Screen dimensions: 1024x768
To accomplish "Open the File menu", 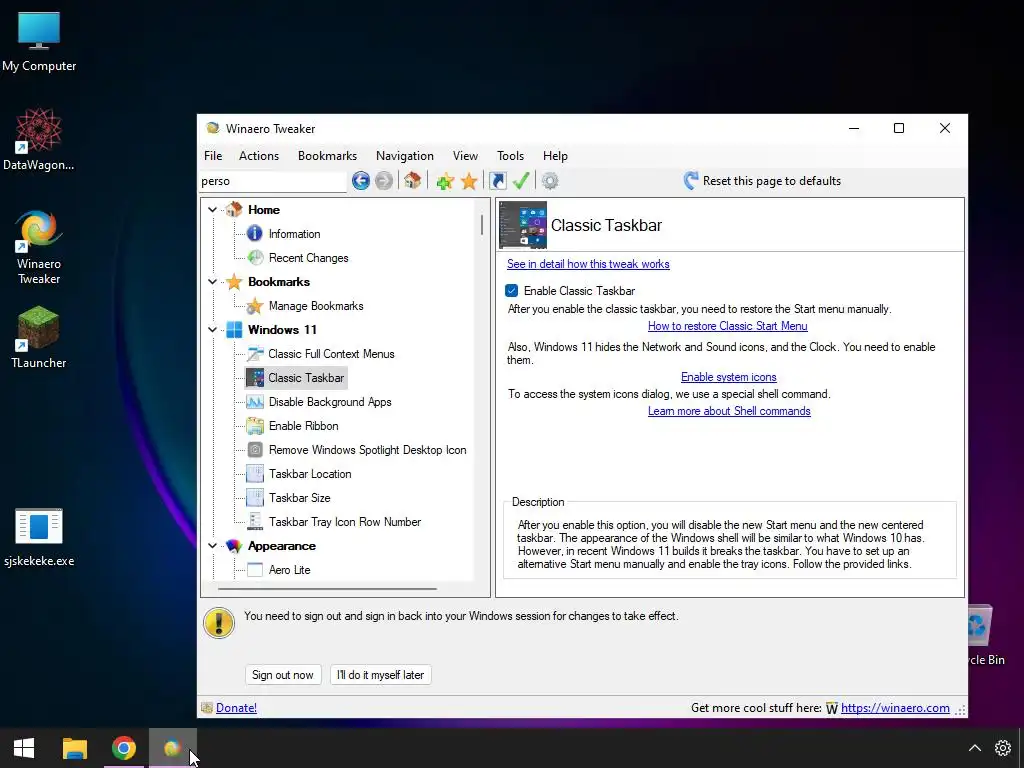I will [x=213, y=155].
